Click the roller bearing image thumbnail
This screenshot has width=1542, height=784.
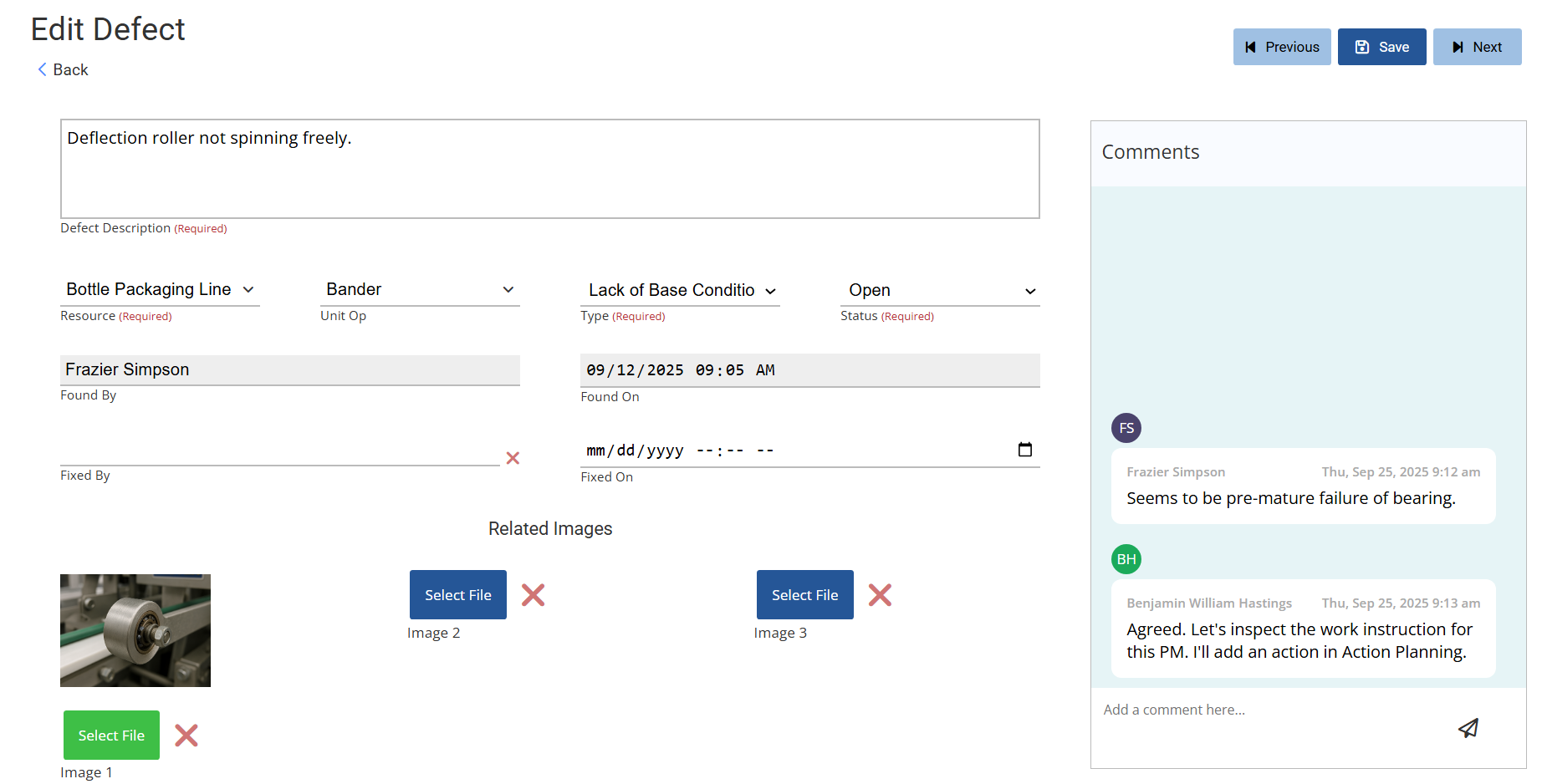tap(135, 630)
